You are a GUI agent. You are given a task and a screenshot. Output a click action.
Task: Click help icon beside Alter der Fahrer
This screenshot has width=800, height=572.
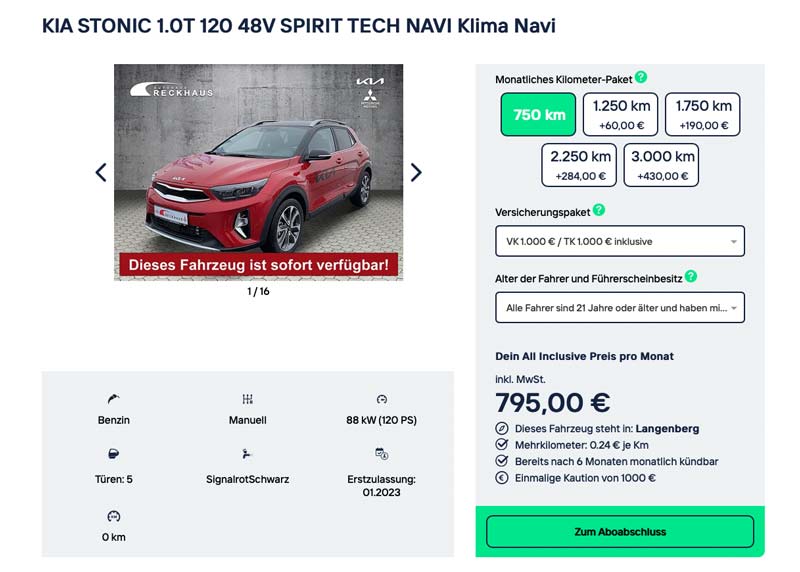tap(691, 276)
